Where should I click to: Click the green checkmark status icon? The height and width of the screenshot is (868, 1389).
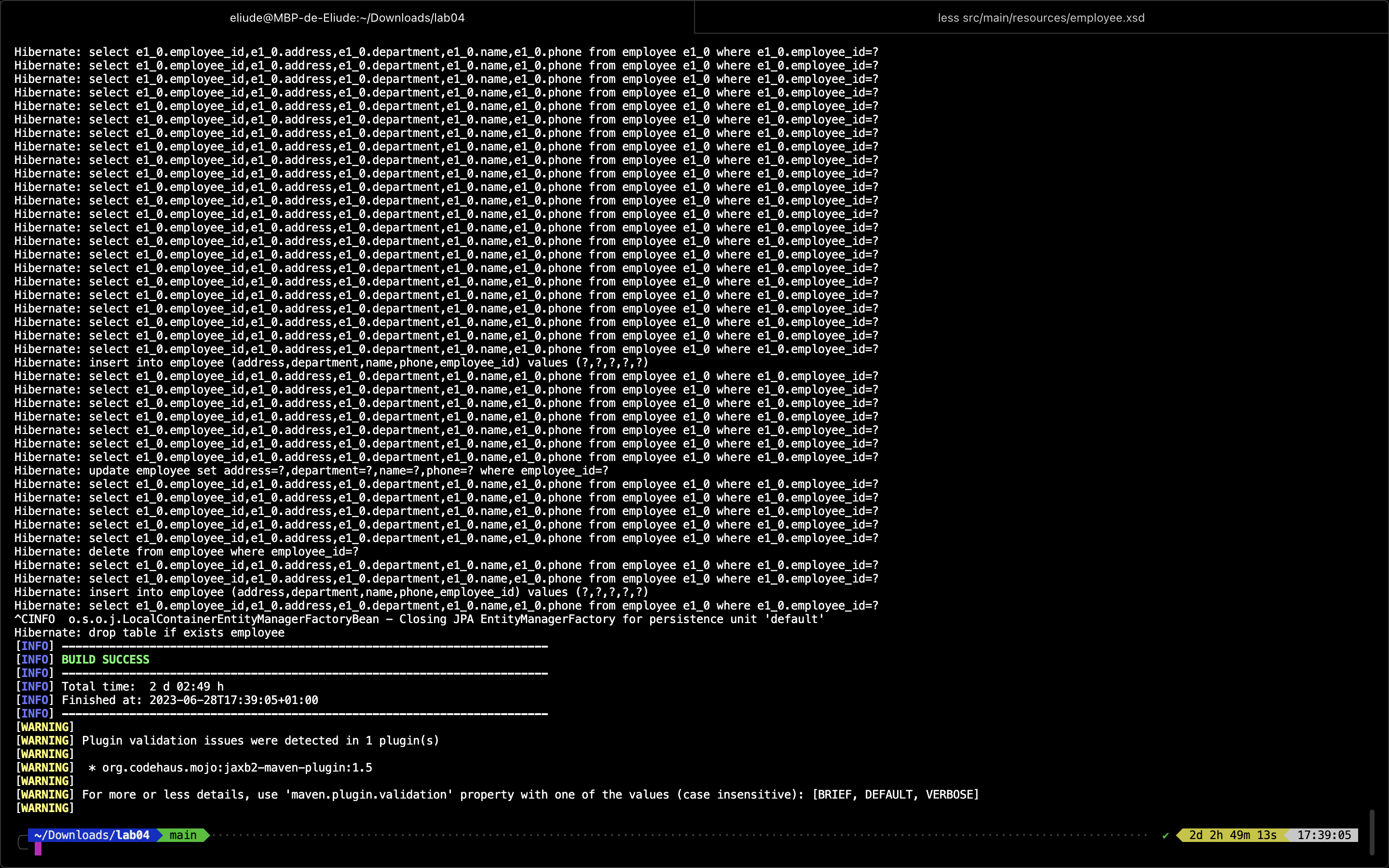1165,836
